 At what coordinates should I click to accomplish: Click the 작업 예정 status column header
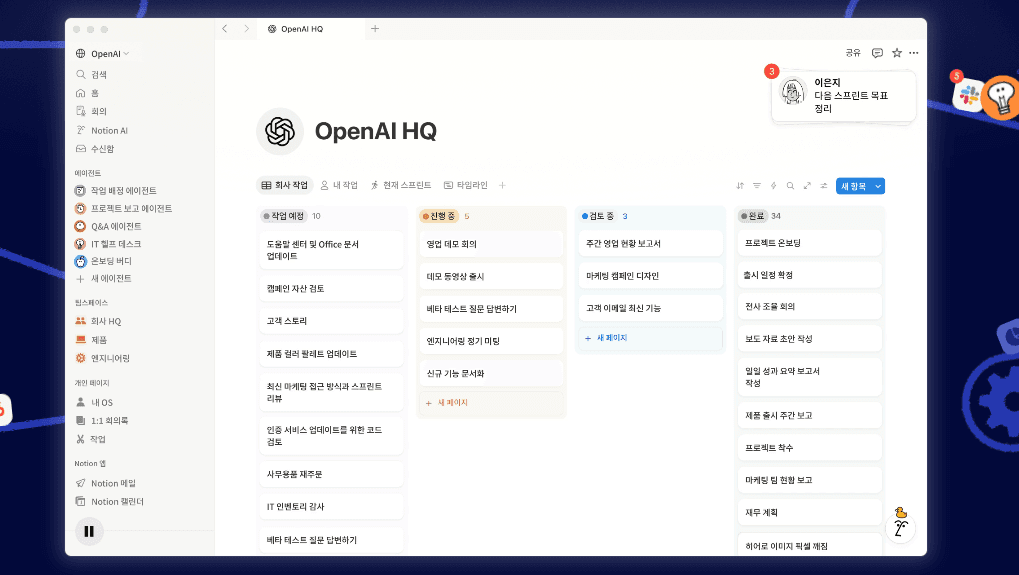[x=285, y=216]
